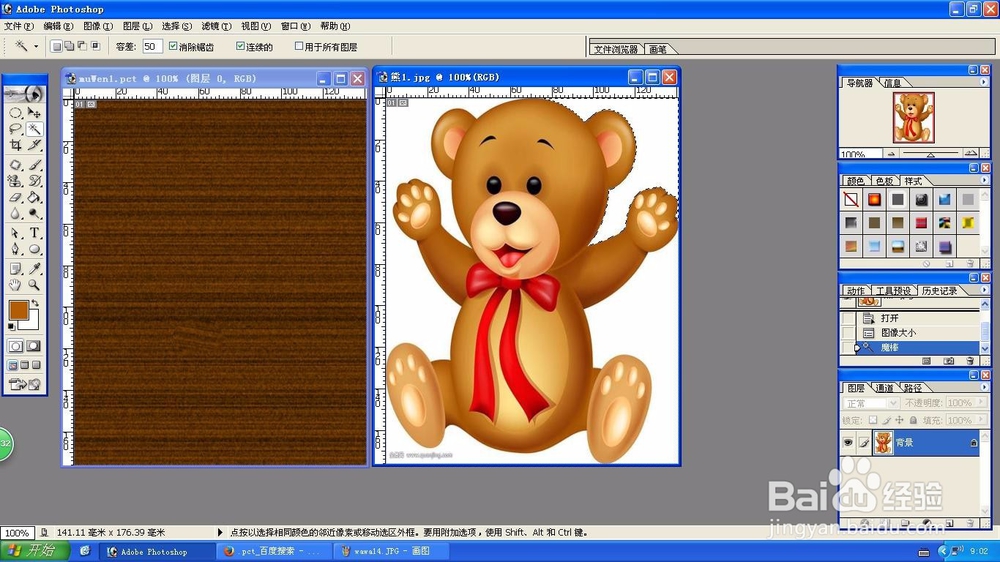
Task: Open the 图像 image menu
Action: pyautogui.click(x=98, y=26)
